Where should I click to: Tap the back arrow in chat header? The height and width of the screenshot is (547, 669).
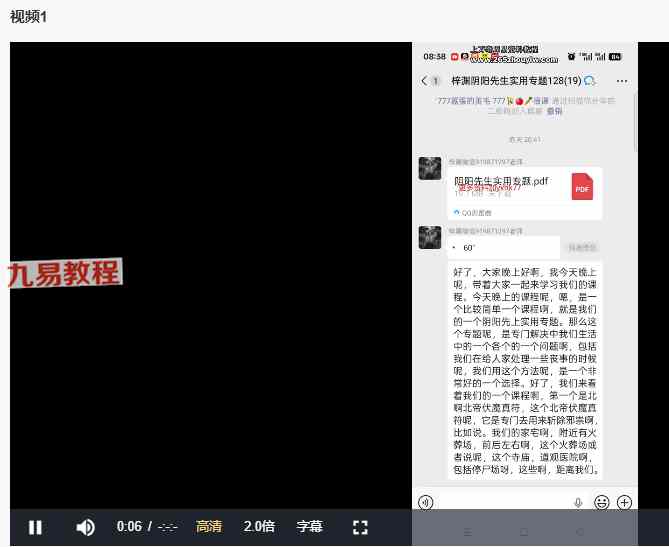tap(424, 81)
